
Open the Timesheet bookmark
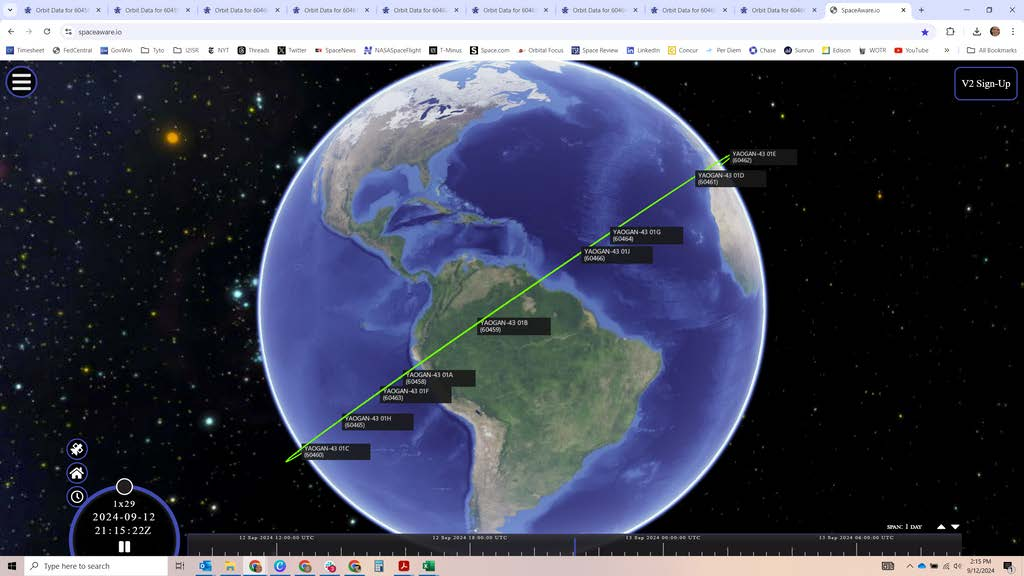click(x=25, y=50)
